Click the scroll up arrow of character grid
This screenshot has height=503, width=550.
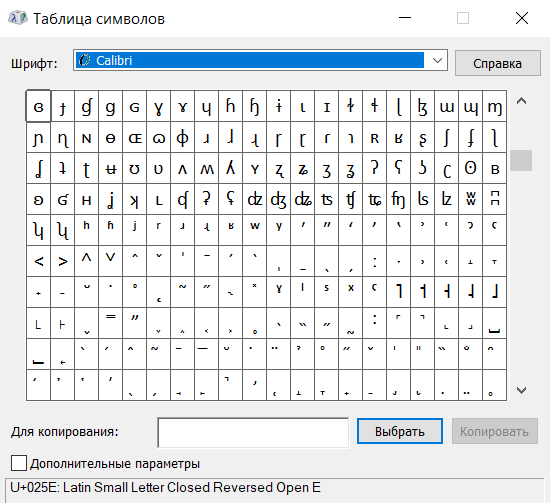pos(522,101)
